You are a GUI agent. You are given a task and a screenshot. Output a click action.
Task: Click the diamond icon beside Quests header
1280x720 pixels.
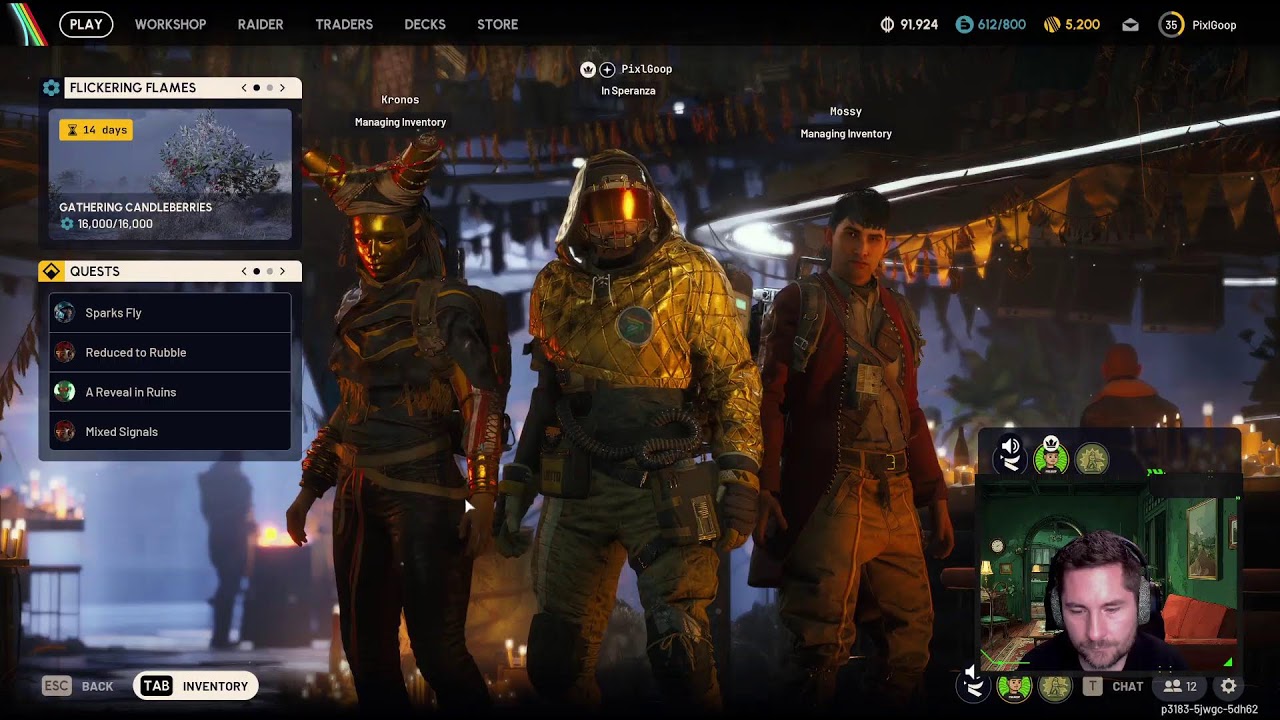pos(51,271)
